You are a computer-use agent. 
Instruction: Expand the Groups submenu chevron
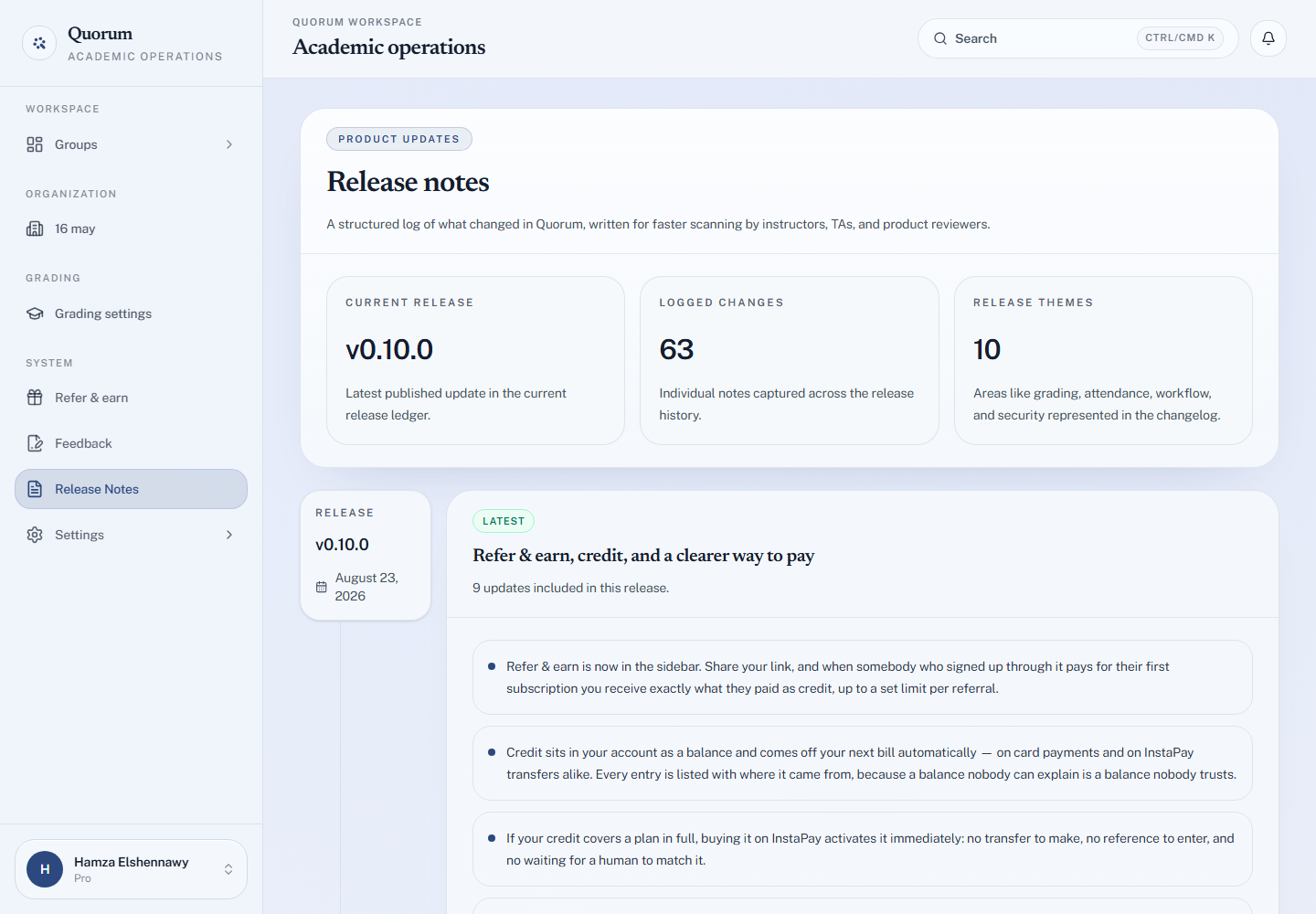click(x=229, y=144)
